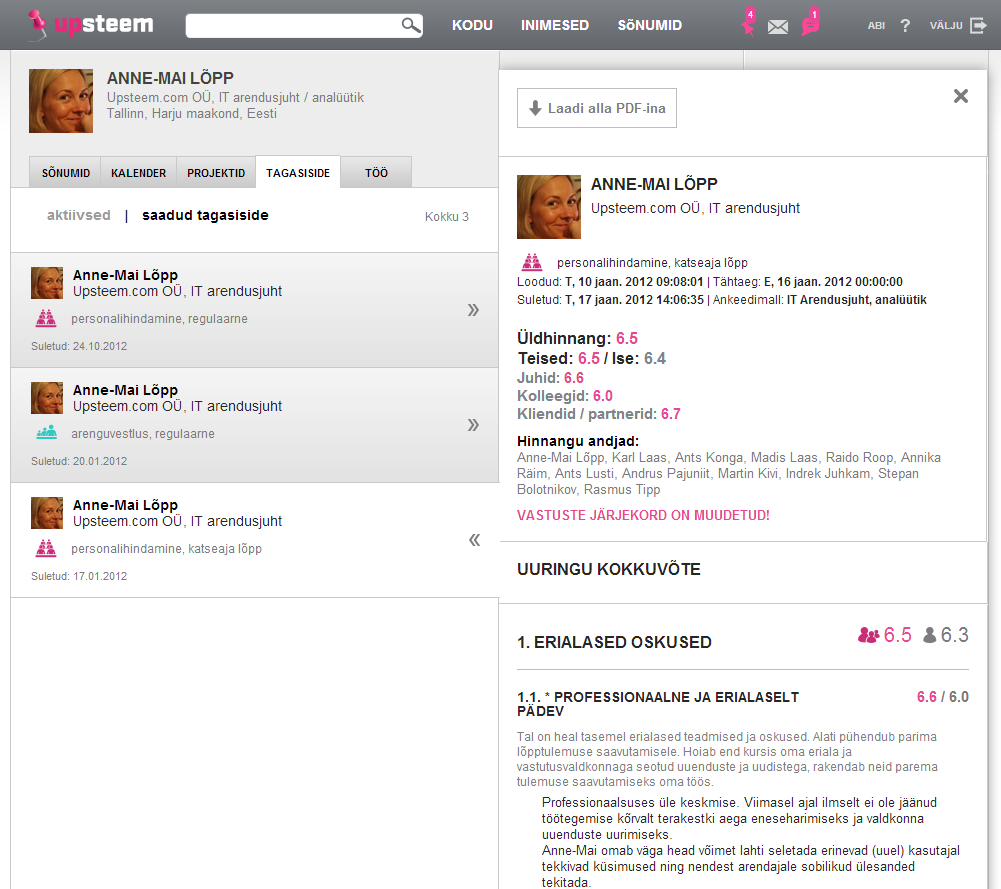The image size is (1001, 889).
Task: Click the Juhid: 6.6 score line
Action: point(550,378)
